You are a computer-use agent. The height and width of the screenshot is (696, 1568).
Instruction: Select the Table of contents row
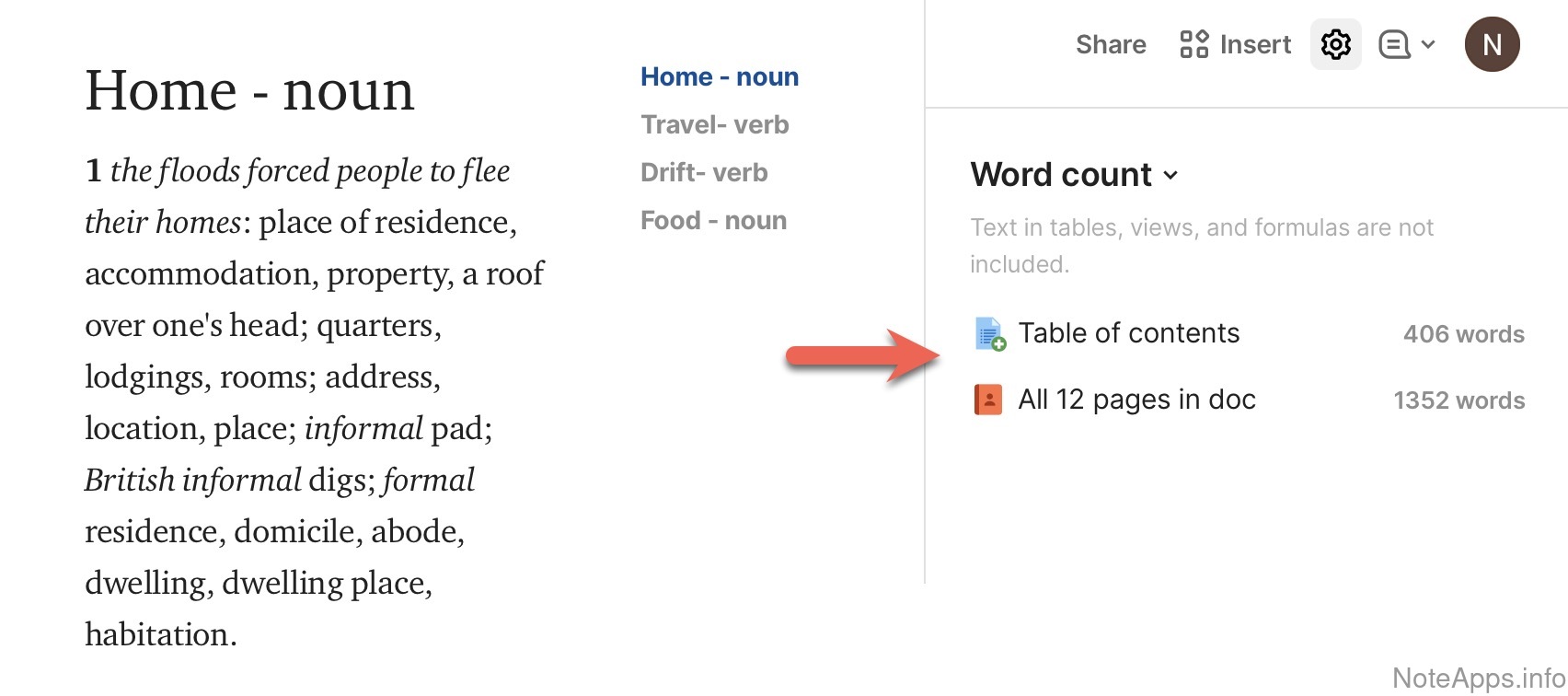click(1129, 333)
